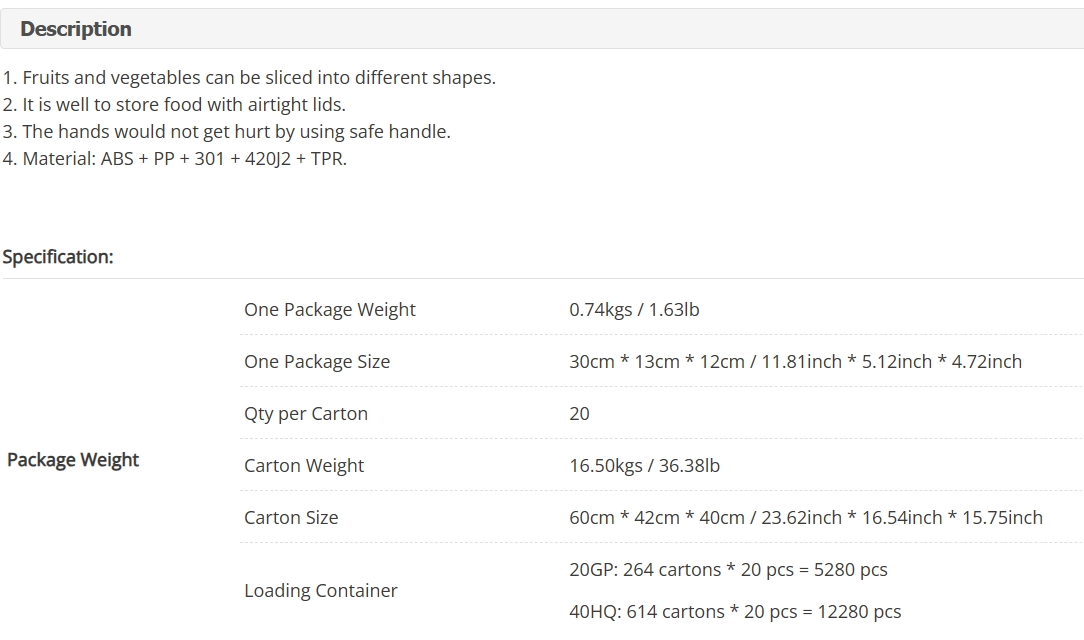Click the safe handle description line
This screenshot has height=640, width=1084.
tap(226, 131)
